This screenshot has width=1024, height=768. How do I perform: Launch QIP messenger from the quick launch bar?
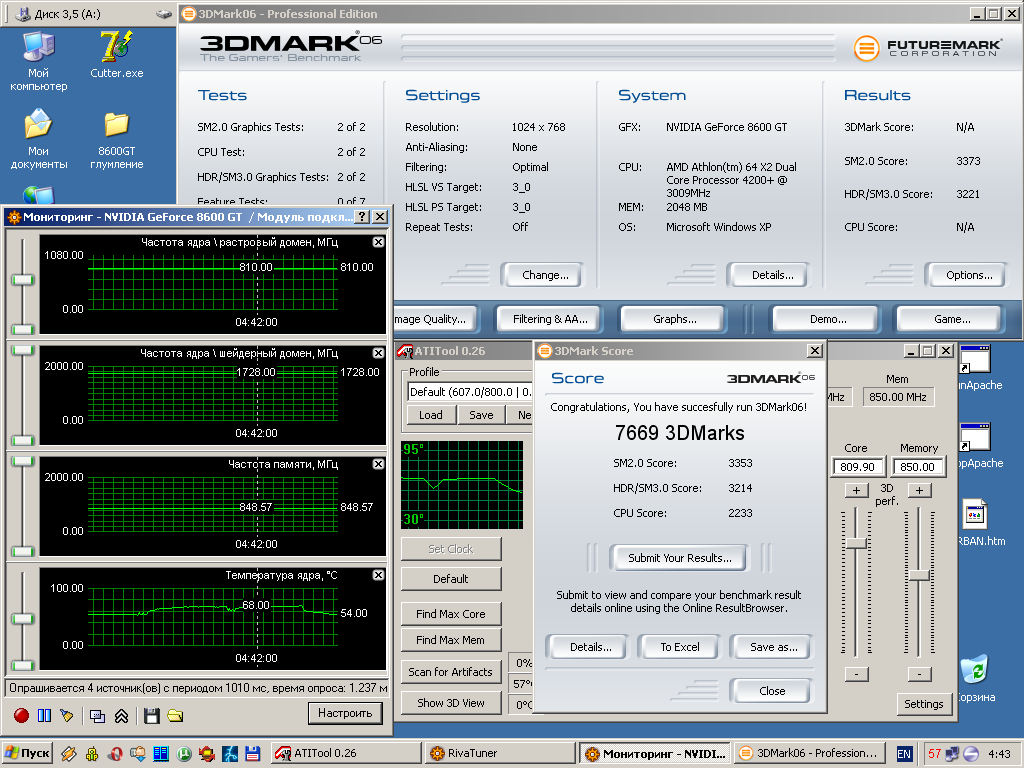92,754
